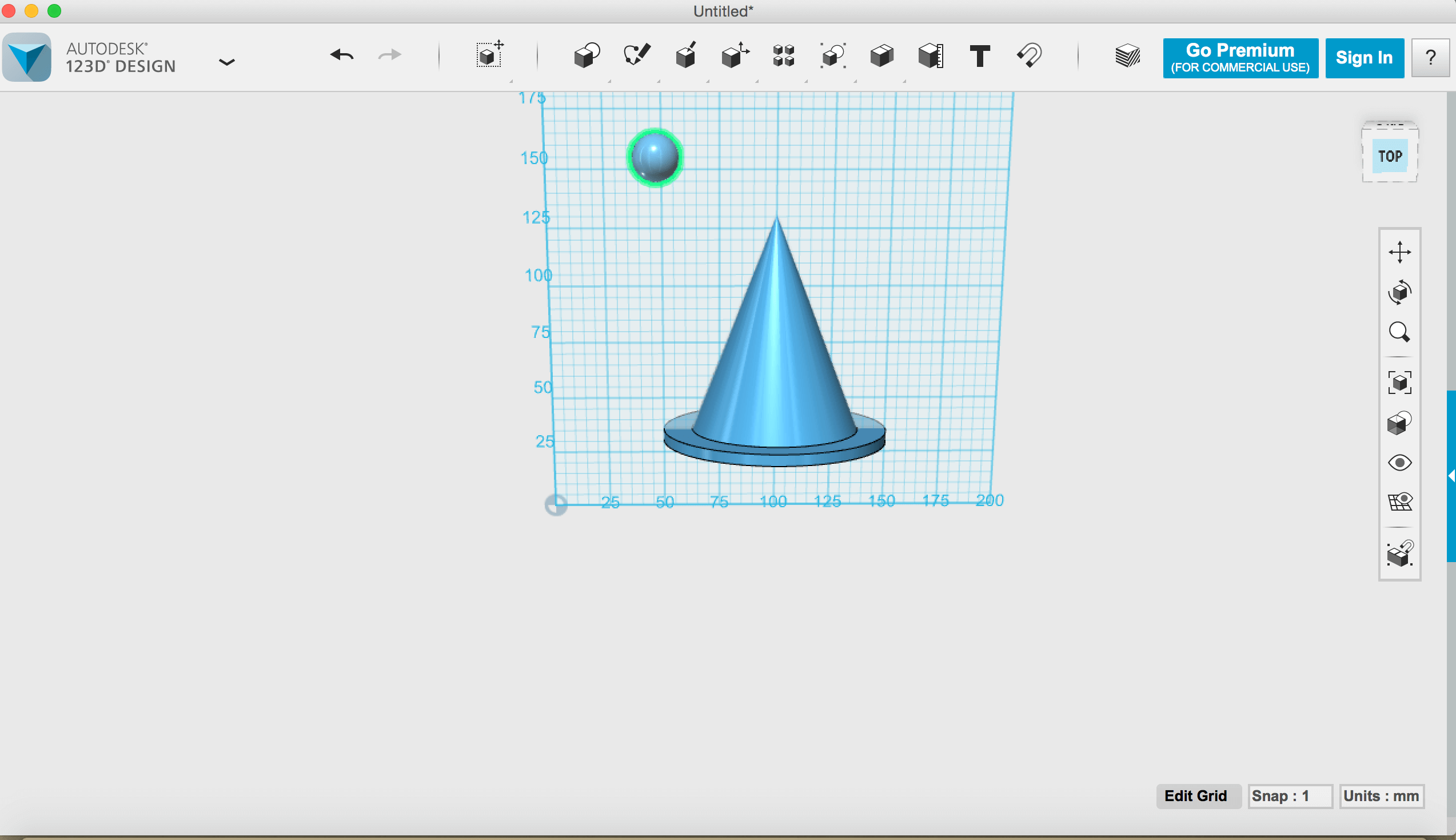Image resolution: width=1456 pixels, height=840 pixels.
Task: Expand the right side panel arrow
Action: tap(1451, 476)
